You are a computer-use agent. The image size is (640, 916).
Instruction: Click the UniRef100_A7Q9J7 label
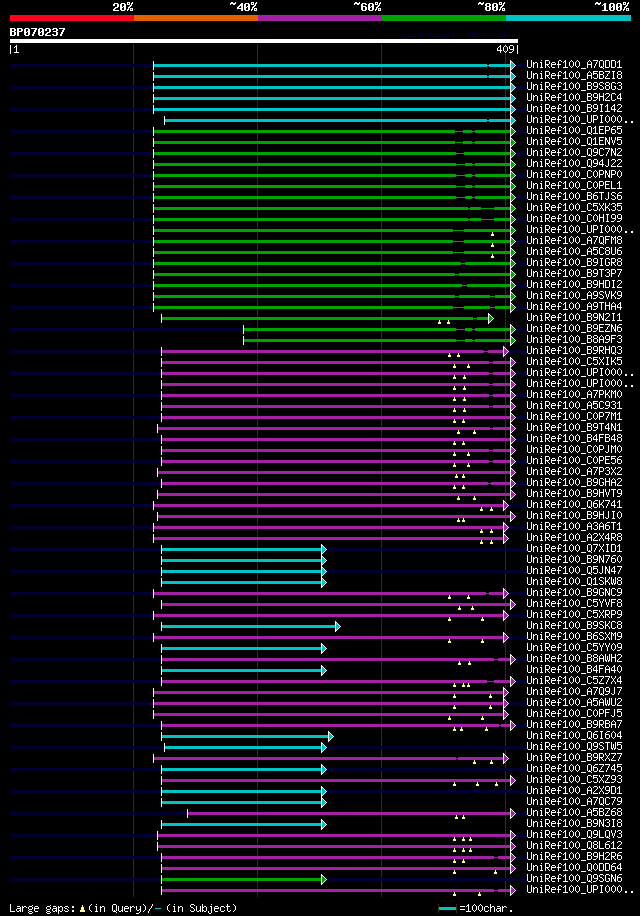pyautogui.click(x=574, y=692)
